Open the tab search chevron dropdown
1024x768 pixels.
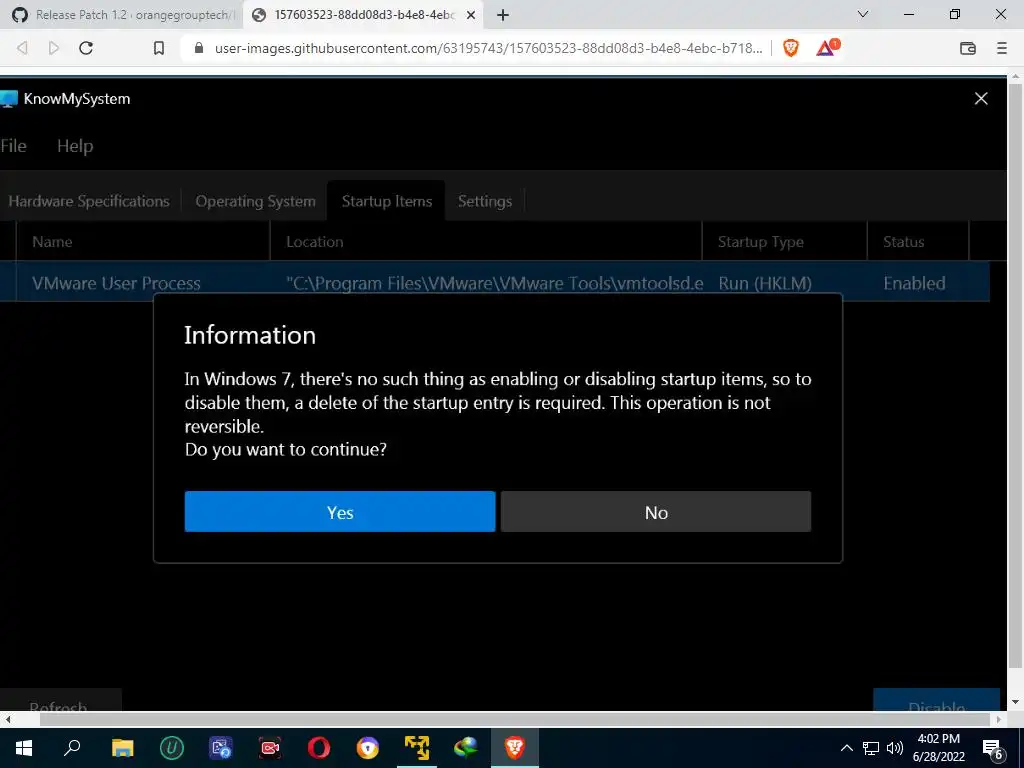coord(863,14)
